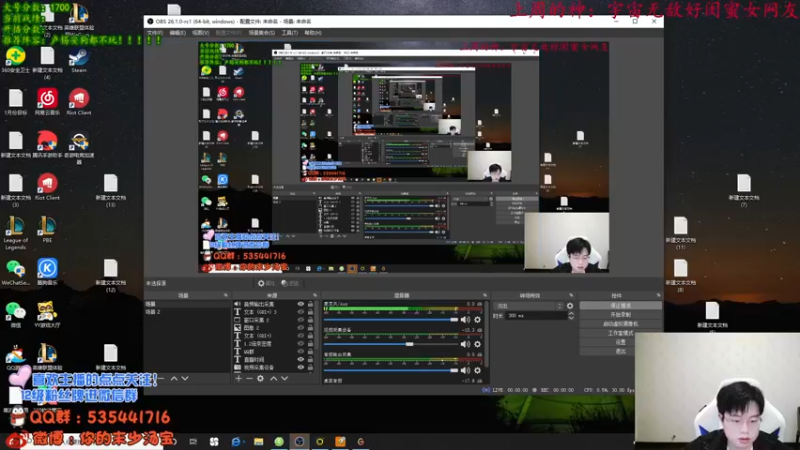Open the 文件(F) menu in OBS
800x450 pixels.
(155, 33)
